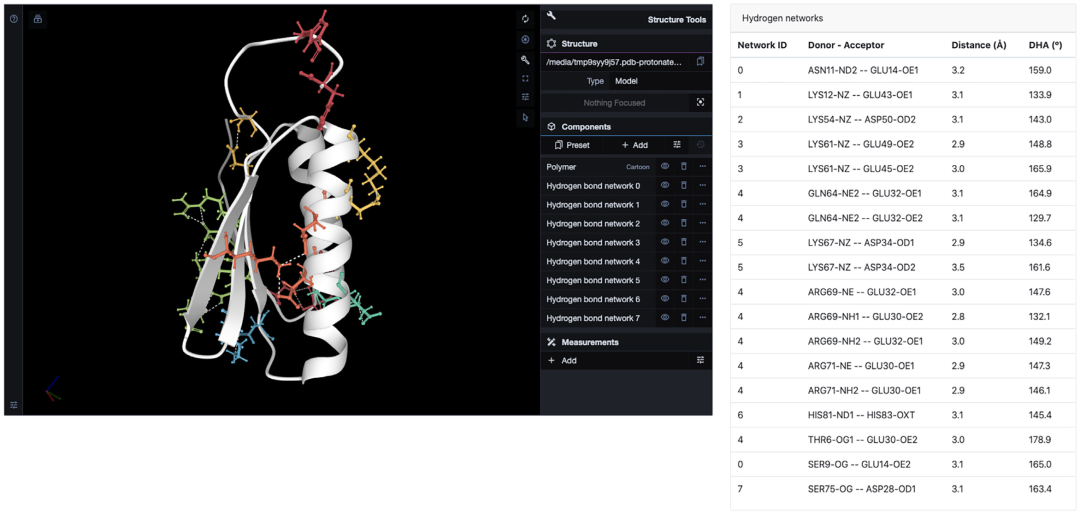
Task: Hide Hydrogen bond network 7 via eye icon
Action: (x=665, y=318)
